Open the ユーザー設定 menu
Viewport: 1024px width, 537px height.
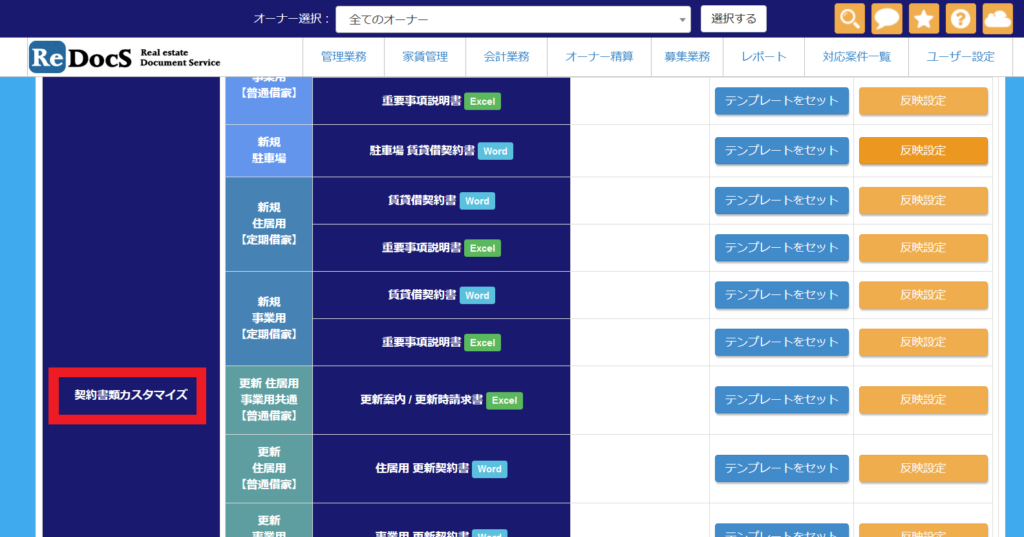(x=960, y=57)
